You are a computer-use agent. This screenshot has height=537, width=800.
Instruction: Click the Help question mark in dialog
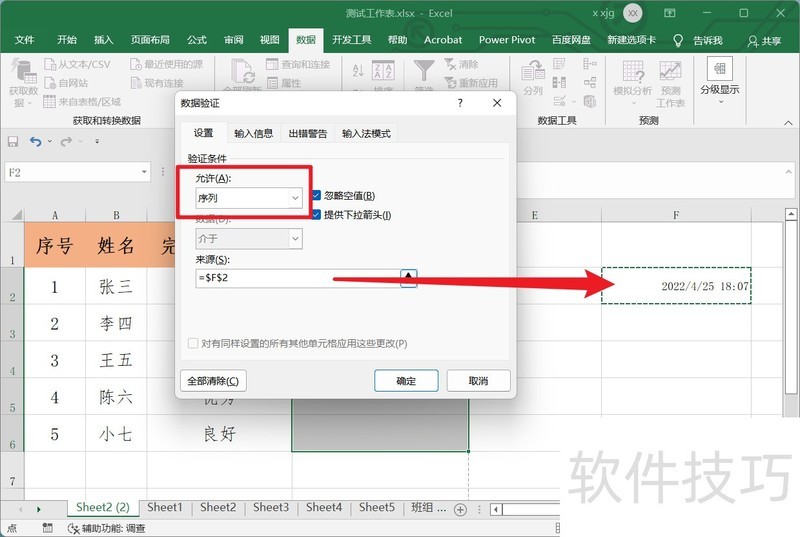coord(460,103)
